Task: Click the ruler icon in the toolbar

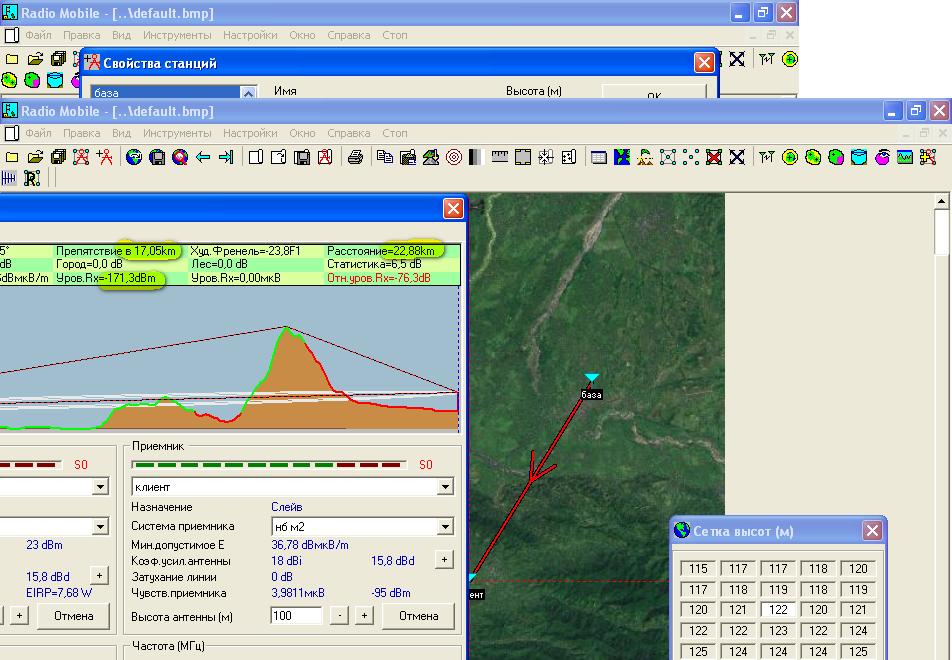Action: pyautogui.click(x=499, y=157)
